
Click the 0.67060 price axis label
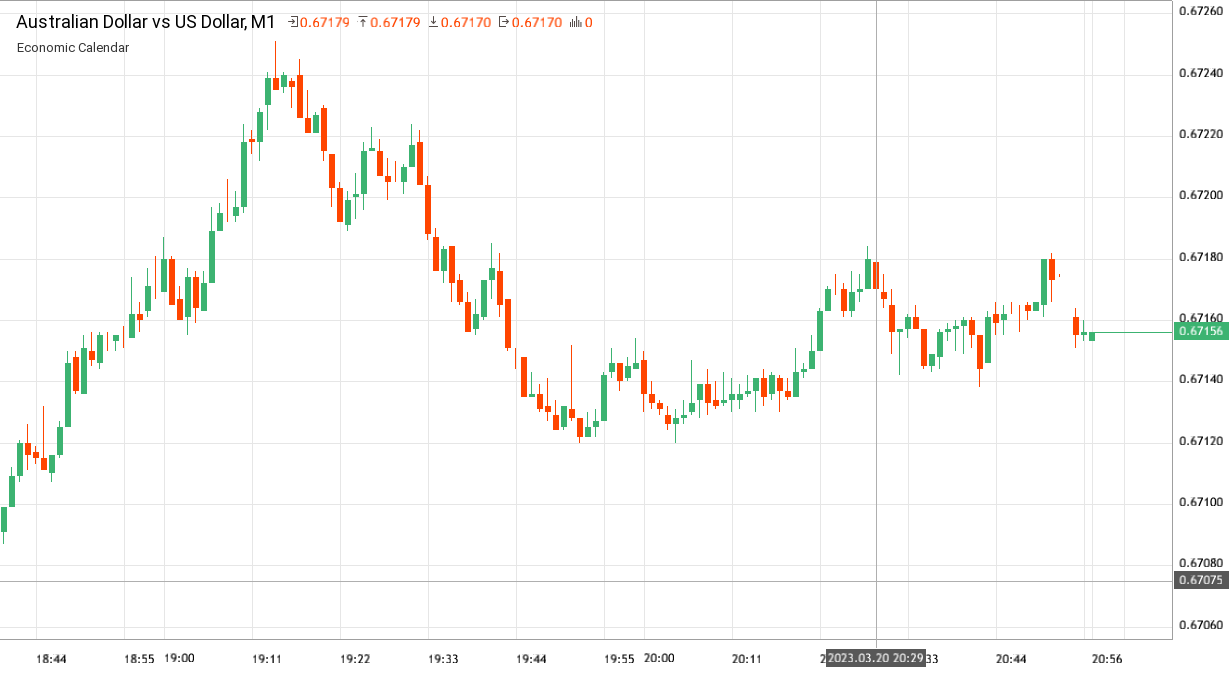tap(1201, 625)
